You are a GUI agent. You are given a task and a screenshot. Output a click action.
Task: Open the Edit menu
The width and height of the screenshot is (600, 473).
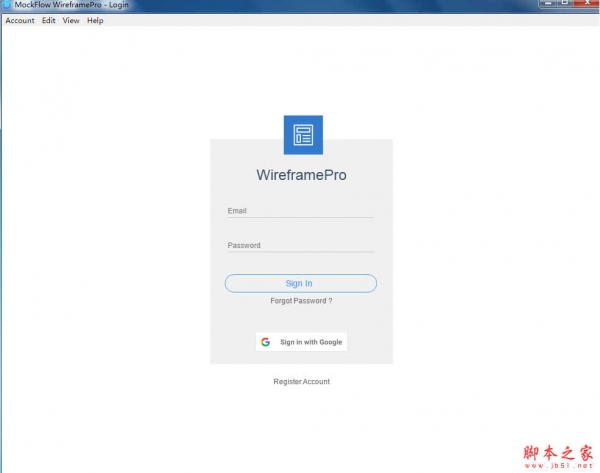click(49, 21)
